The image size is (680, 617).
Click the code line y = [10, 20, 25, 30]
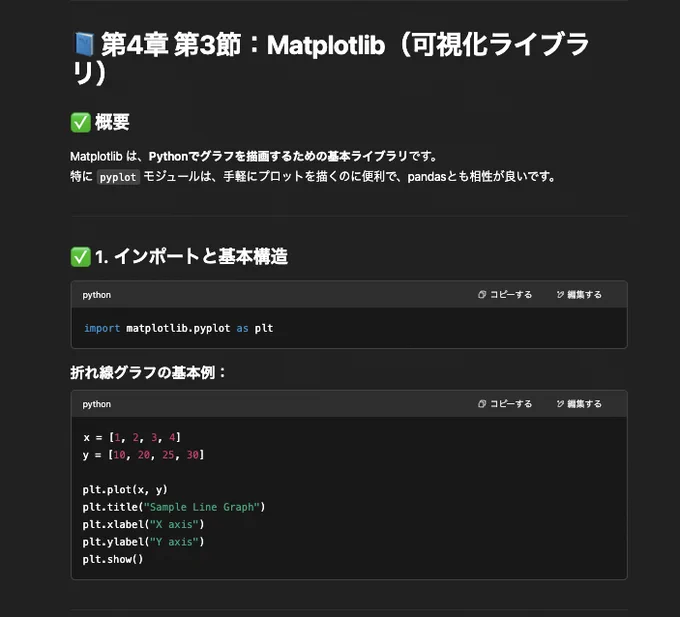coord(144,455)
